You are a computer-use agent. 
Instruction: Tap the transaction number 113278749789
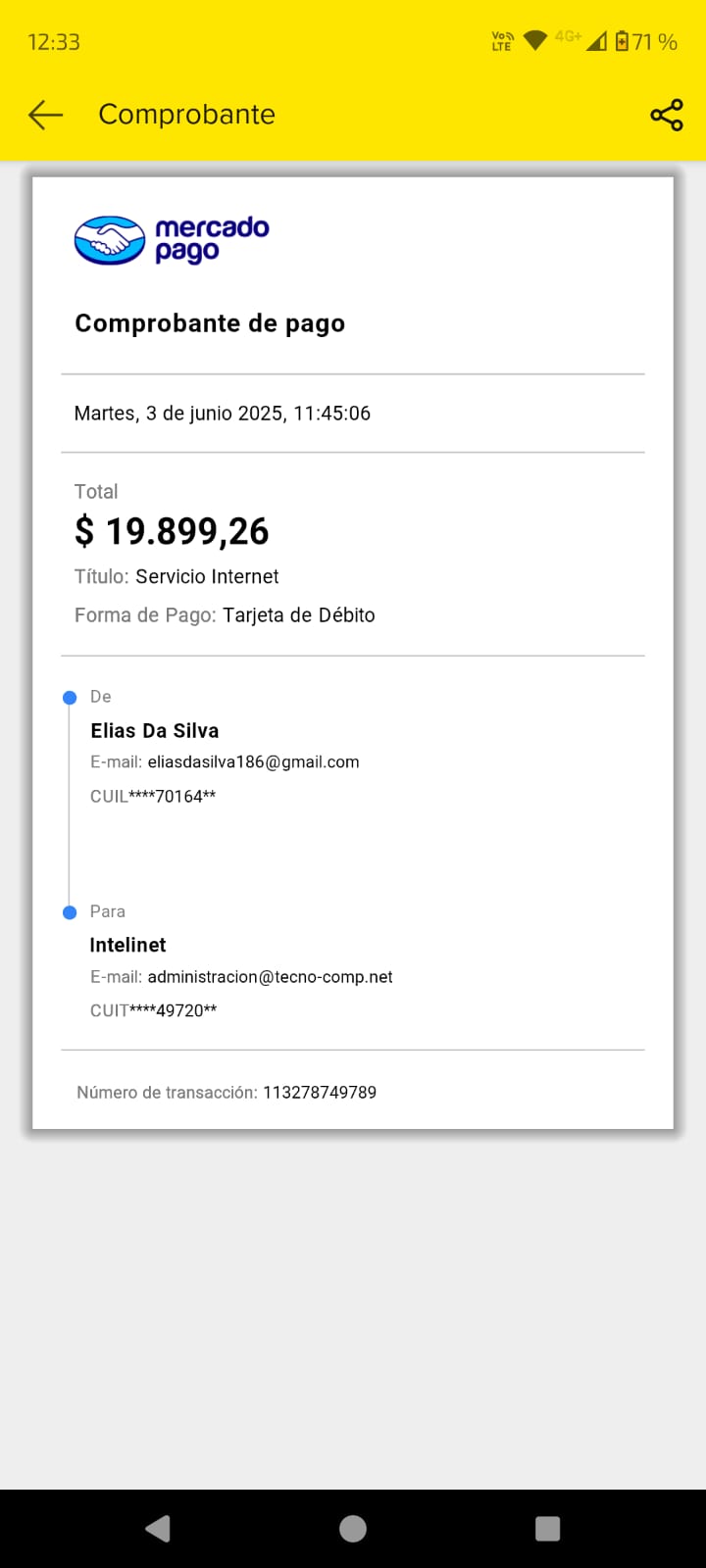(320, 1093)
